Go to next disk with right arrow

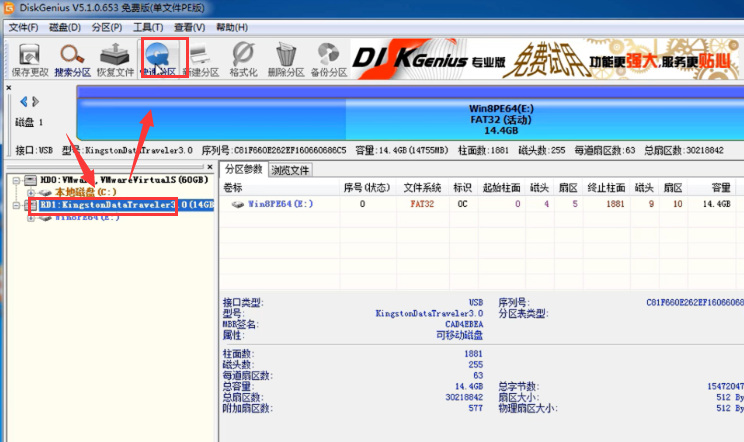pyautogui.click(x=35, y=101)
